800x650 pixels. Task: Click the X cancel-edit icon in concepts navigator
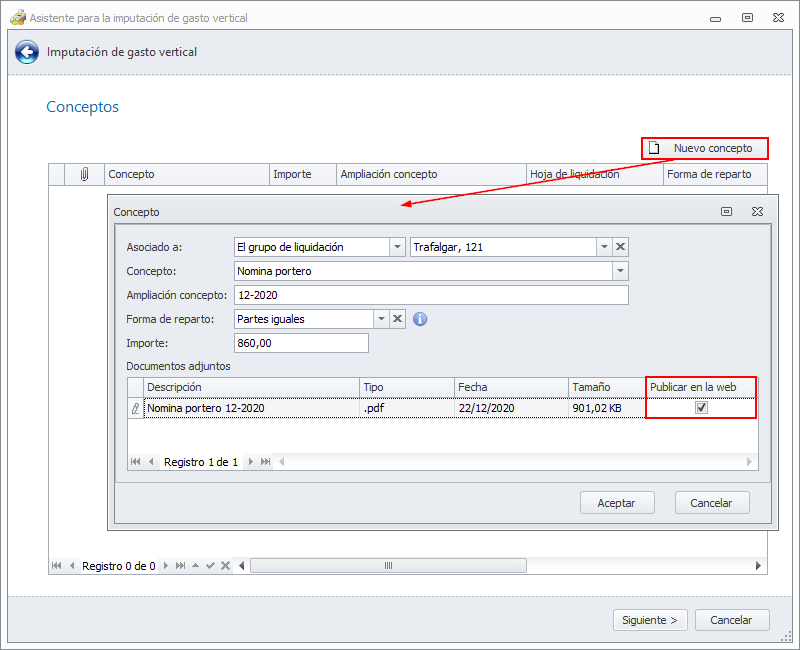pyautogui.click(x=226, y=565)
